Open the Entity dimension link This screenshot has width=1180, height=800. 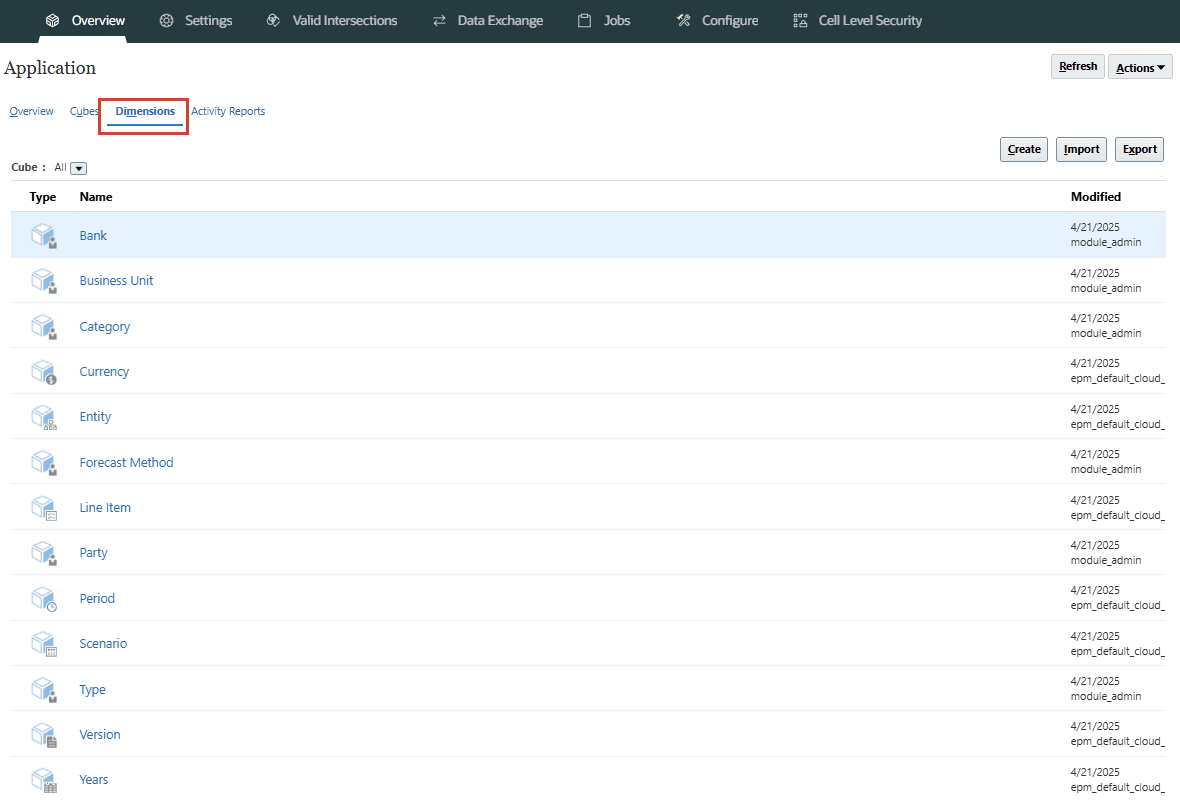(x=96, y=417)
